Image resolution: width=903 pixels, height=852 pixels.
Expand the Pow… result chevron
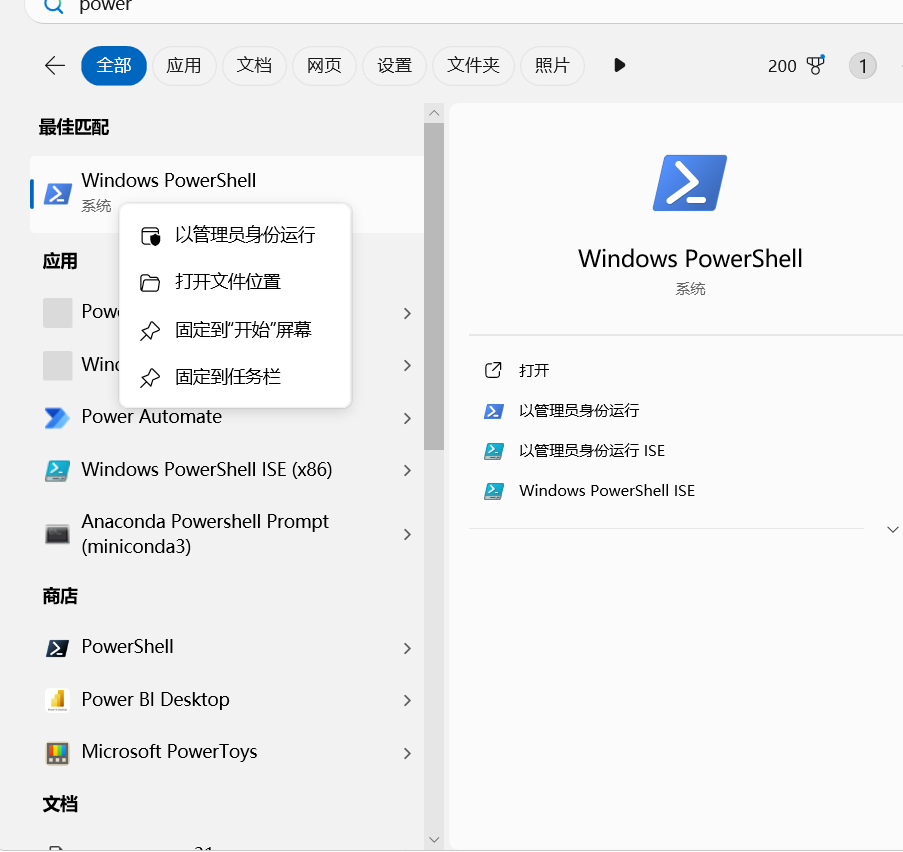pyautogui.click(x=407, y=313)
